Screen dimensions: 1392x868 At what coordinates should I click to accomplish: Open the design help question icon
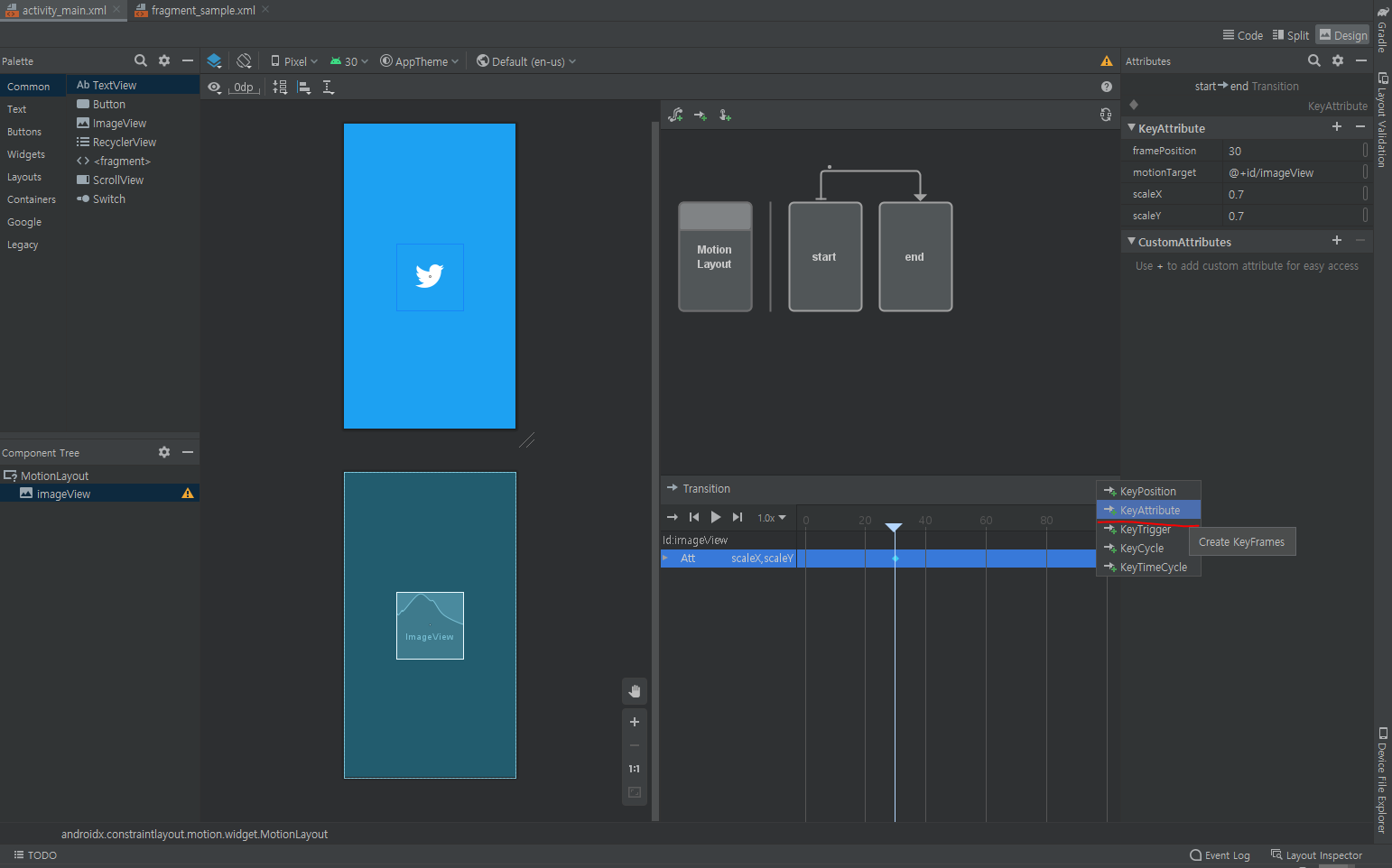pyautogui.click(x=1107, y=87)
